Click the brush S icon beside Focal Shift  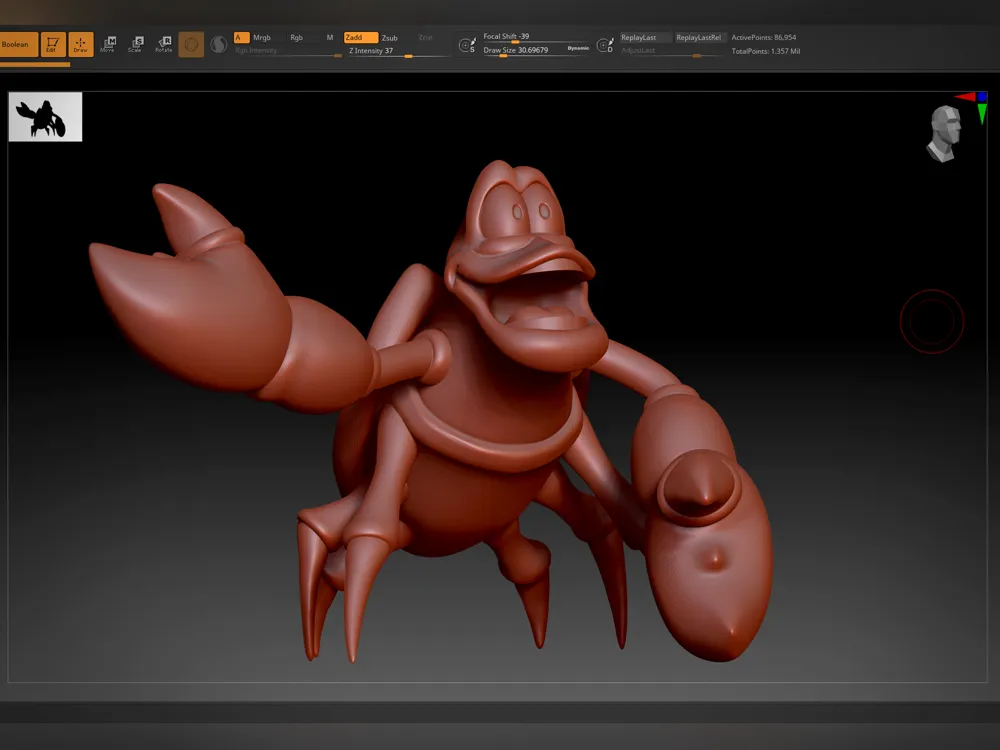pyautogui.click(x=467, y=45)
